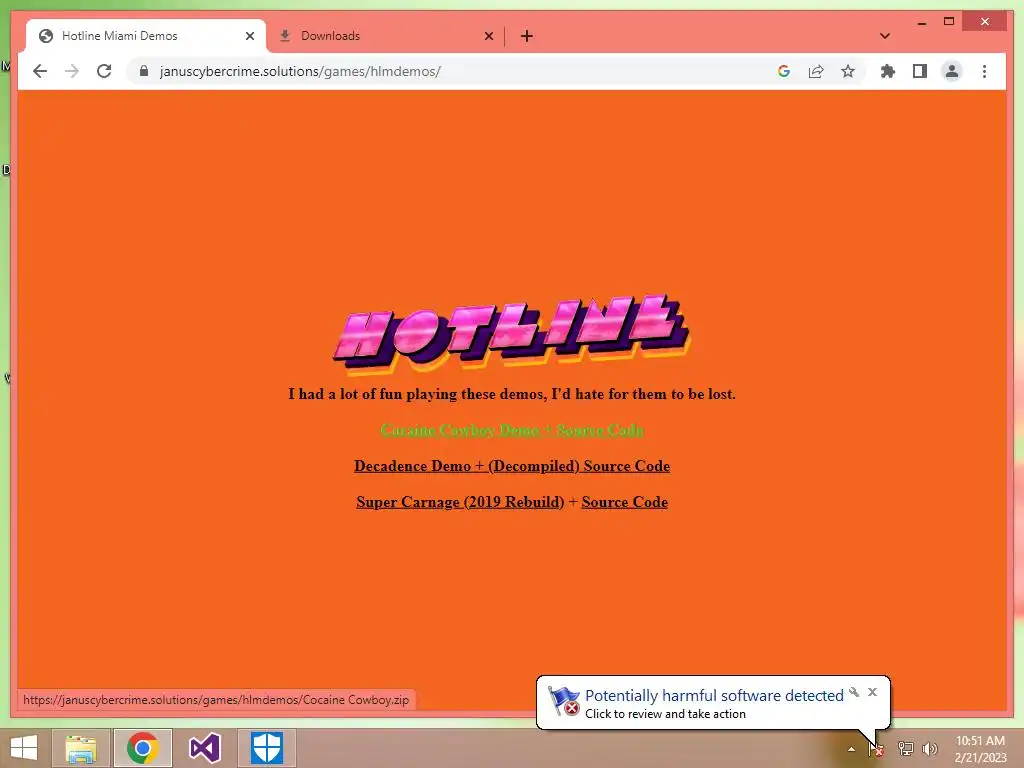Viewport: 1024px width, 768px height.
Task: Open a new tab with plus button
Action: tap(527, 36)
